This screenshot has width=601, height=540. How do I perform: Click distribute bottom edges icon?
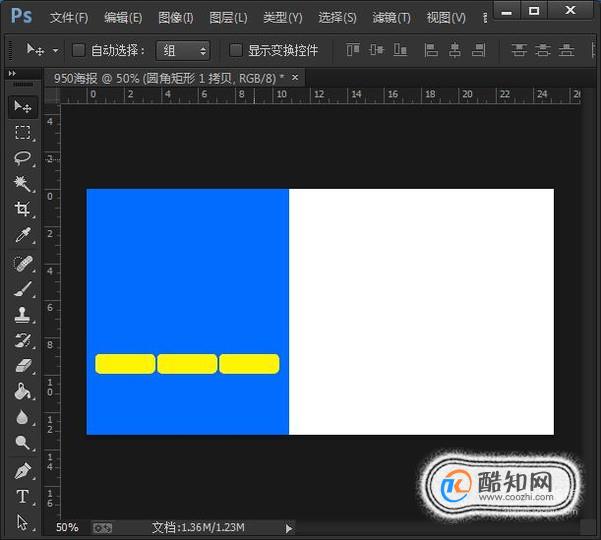coord(567,50)
